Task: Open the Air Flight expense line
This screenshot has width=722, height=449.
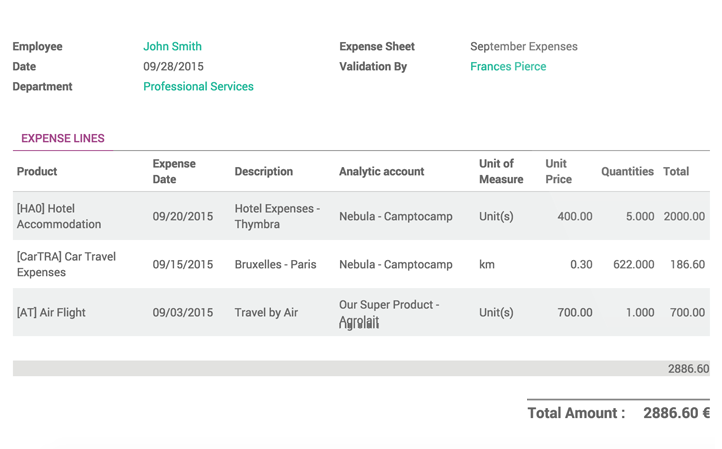Action: (x=361, y=312)
